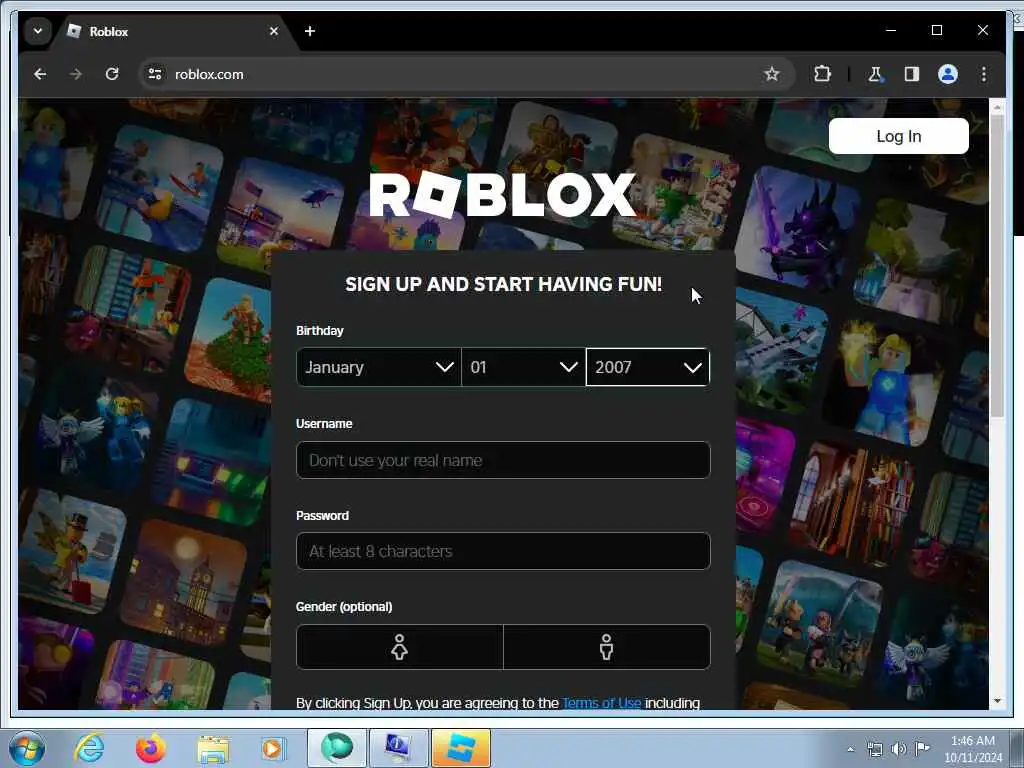The height and width of the screenshot is (768, 1024).
Task: Open Windows Explorer folder on taskbar
Action: click(213, 748)
